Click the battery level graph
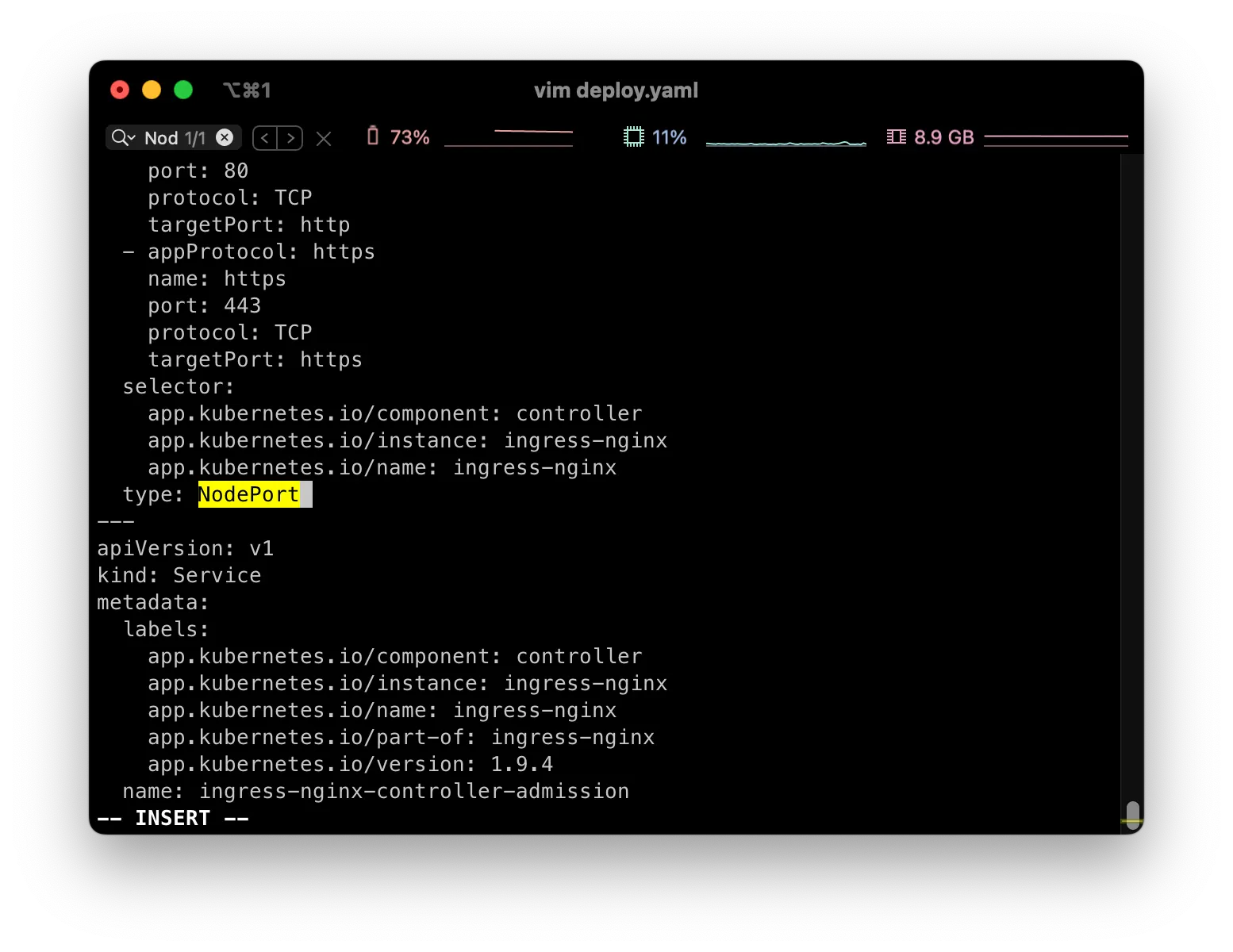Viewport: 1233px width, 952px height. [509, 138]
